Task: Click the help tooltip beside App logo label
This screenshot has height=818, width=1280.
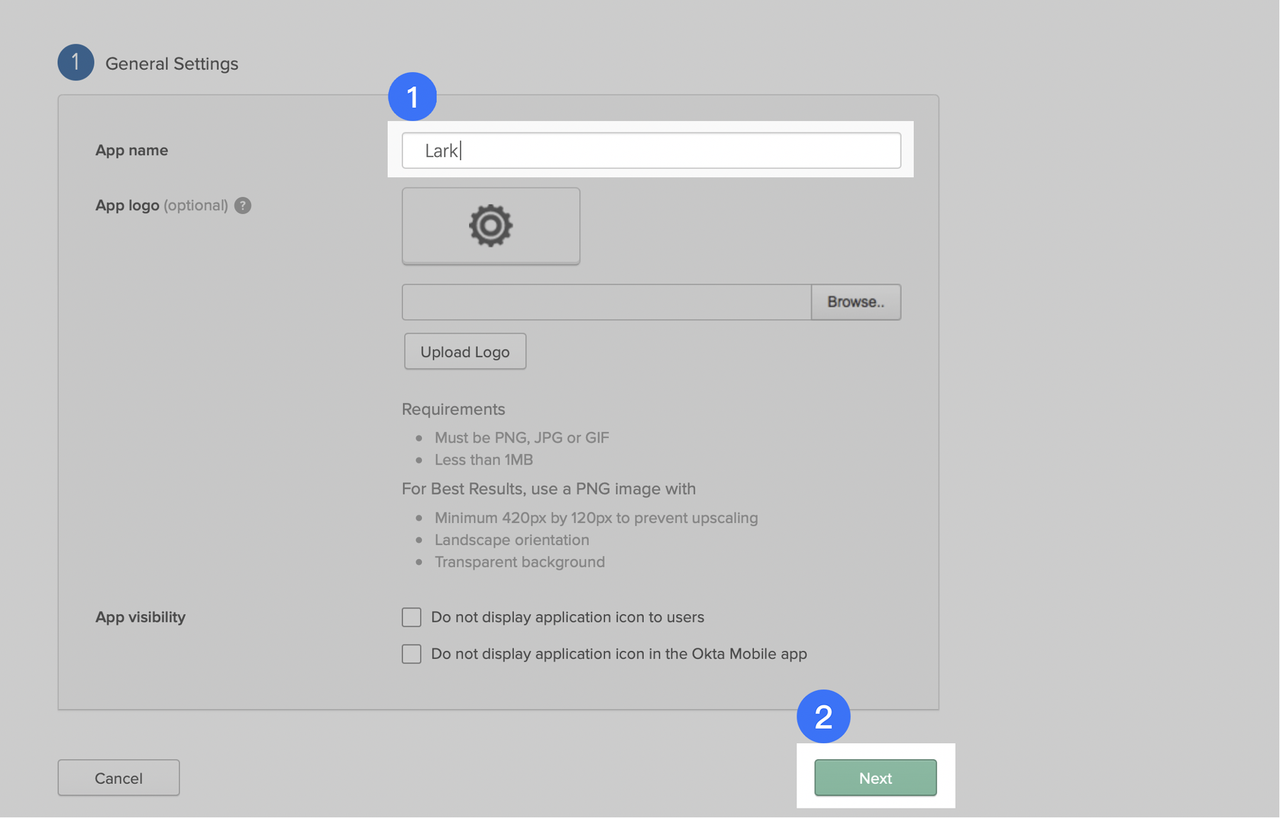Action: pyautogui.click(x=242, y=205)
